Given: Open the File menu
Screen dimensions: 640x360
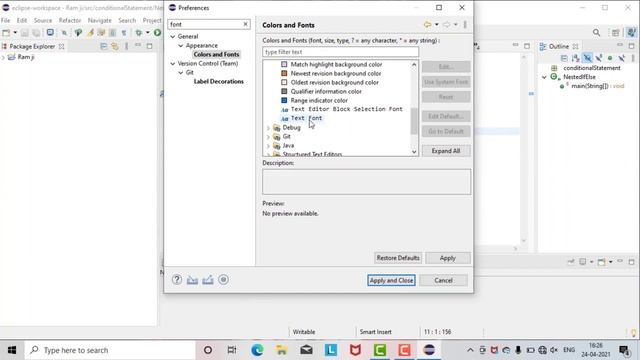Looking at the screenshot, I should 5,20.
